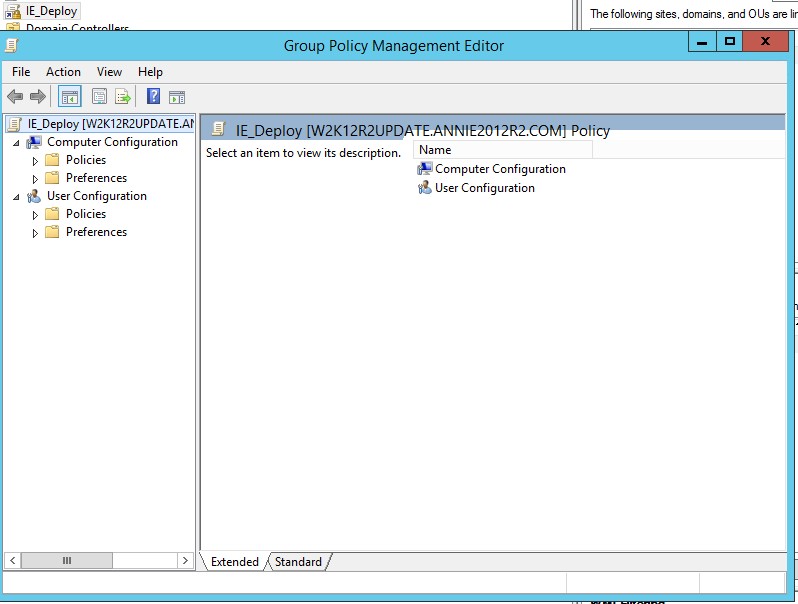
Task: Switch to the Extended tab
Action: pyautogui.click(x=235, y=562)
